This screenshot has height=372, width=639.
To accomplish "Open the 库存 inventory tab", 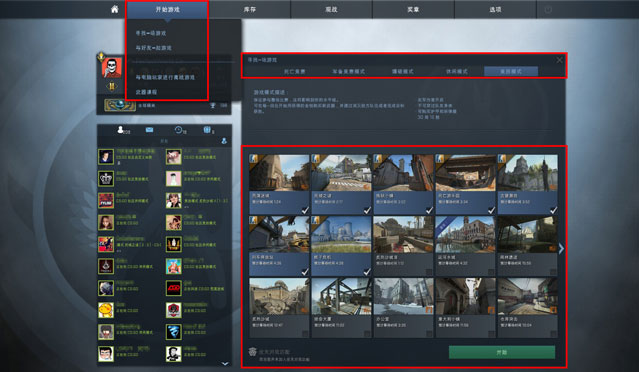I will (x=249, y=9).
